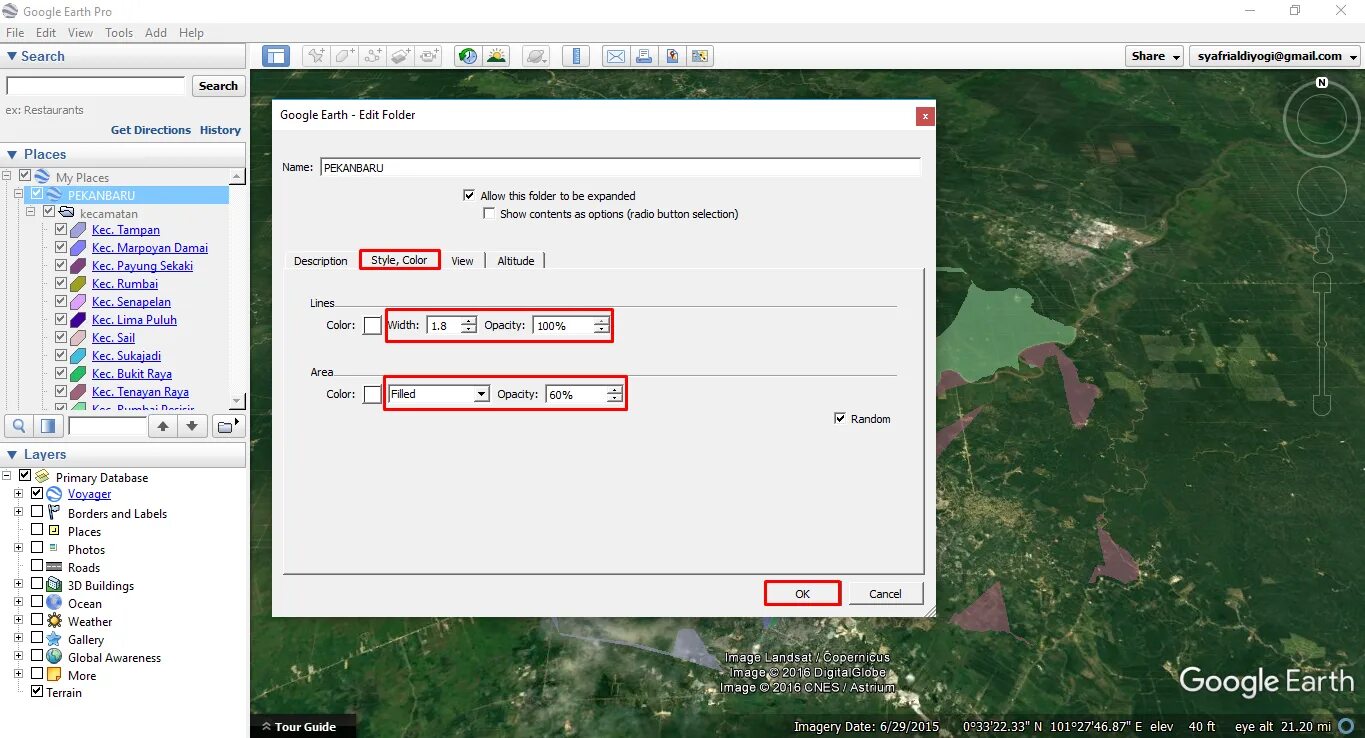Switch to the Altitude tab
The image size is (1365, 738).
coord(516,261)
